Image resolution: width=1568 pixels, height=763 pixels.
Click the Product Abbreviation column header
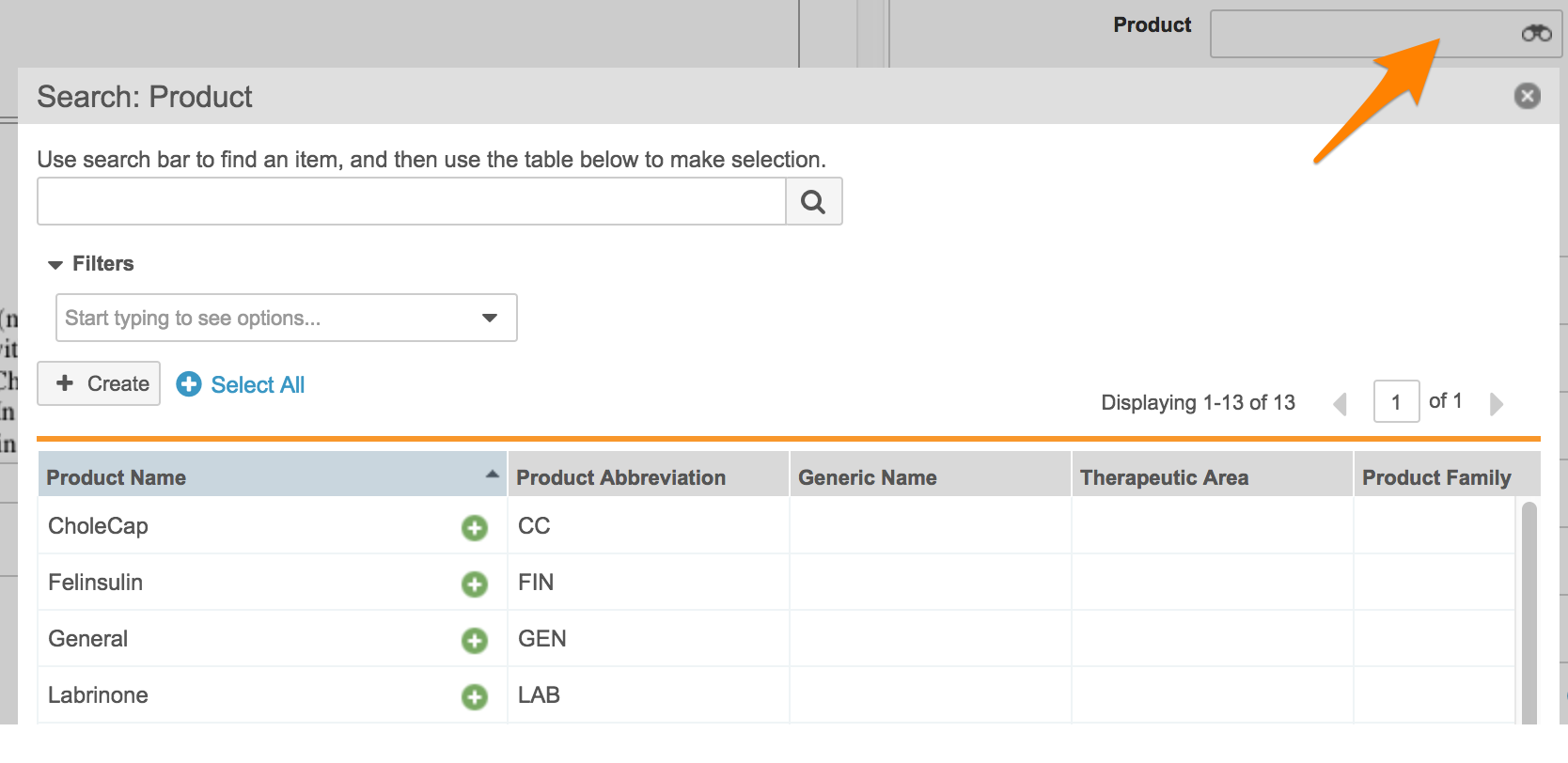pyautogui.click(x=620, y=477)
